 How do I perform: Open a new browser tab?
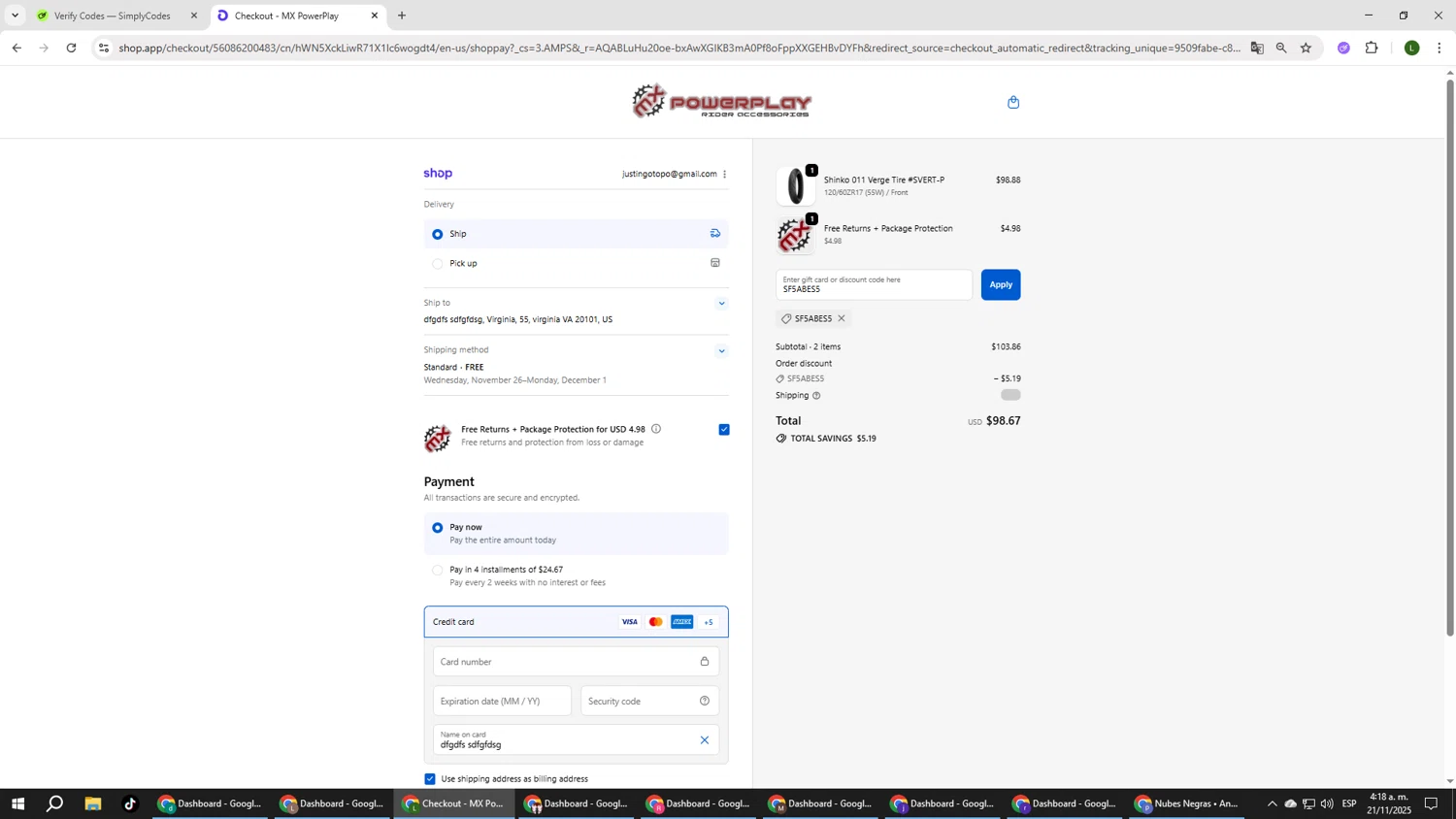(x=402, y=16)
